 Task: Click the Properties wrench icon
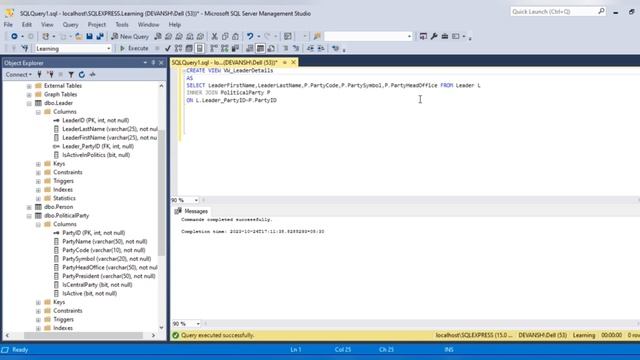point(434,36)
